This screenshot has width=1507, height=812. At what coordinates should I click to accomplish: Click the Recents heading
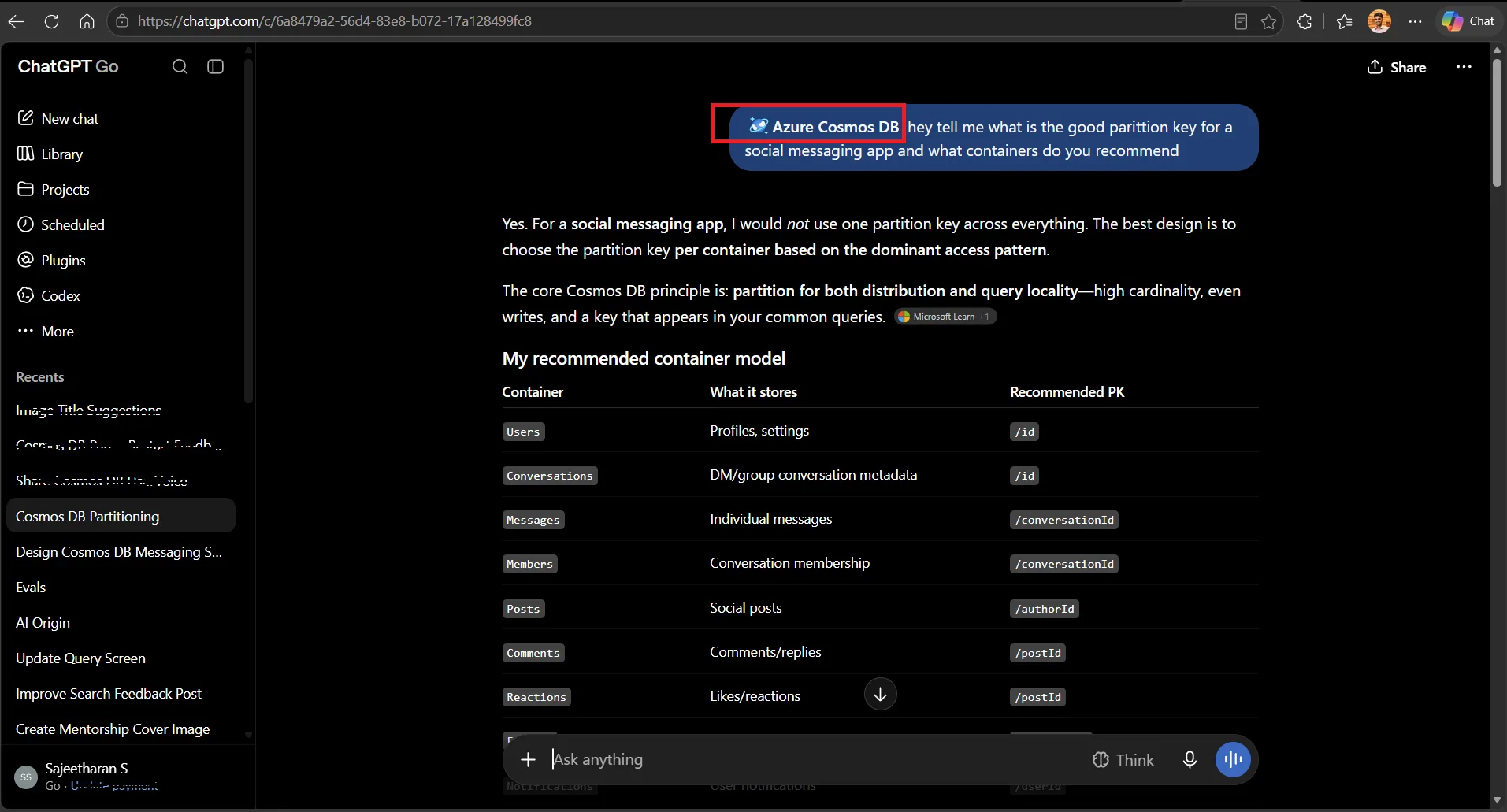[x=39, y=377]
